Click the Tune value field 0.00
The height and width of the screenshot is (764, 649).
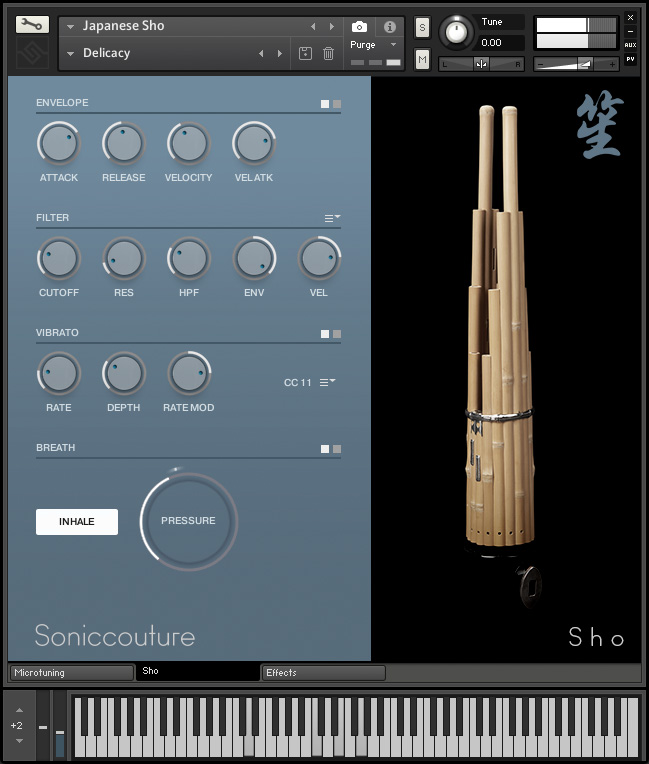500,43
